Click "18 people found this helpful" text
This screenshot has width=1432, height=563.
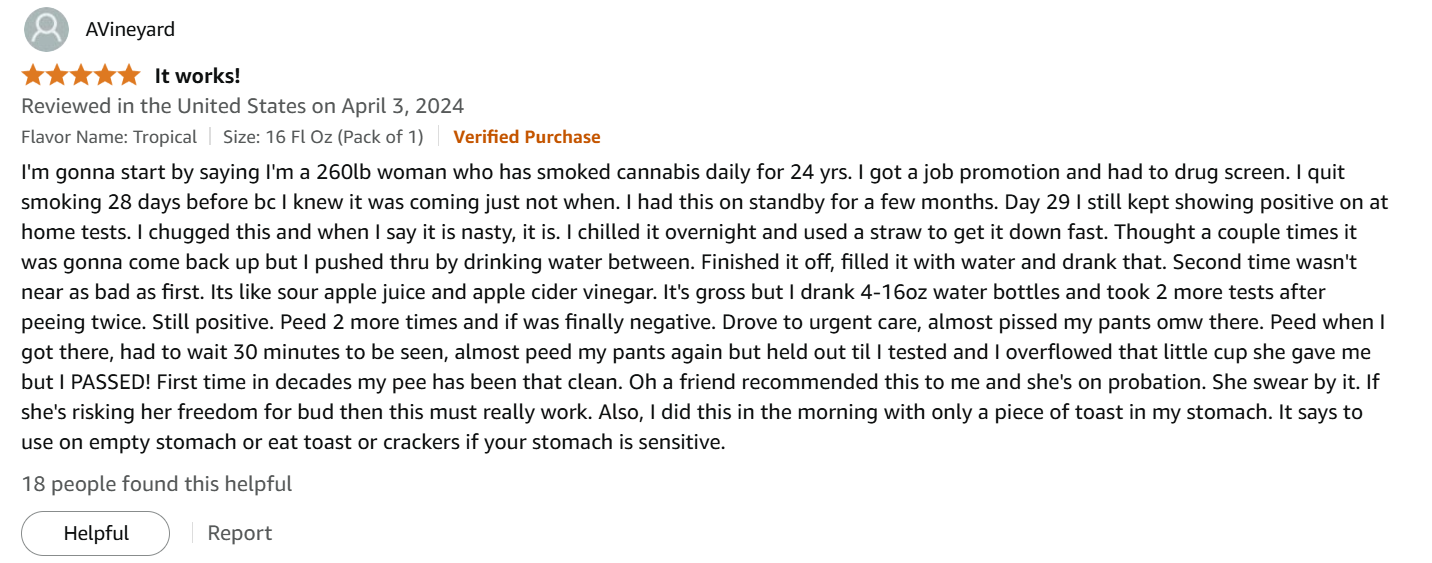coord(157,484)
